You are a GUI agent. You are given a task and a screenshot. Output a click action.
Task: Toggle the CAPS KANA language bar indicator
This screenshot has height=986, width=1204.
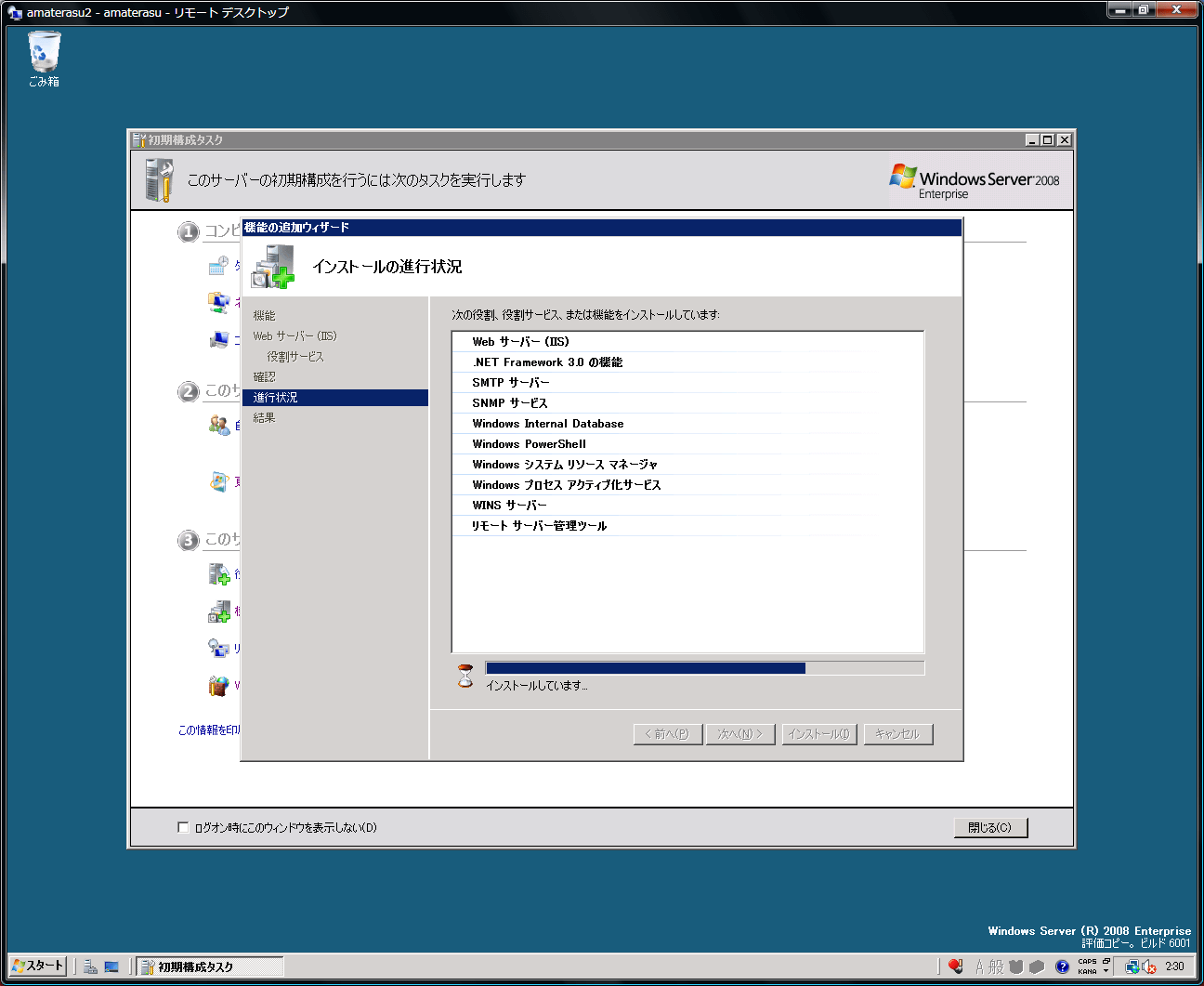(x=1087, y=966)
